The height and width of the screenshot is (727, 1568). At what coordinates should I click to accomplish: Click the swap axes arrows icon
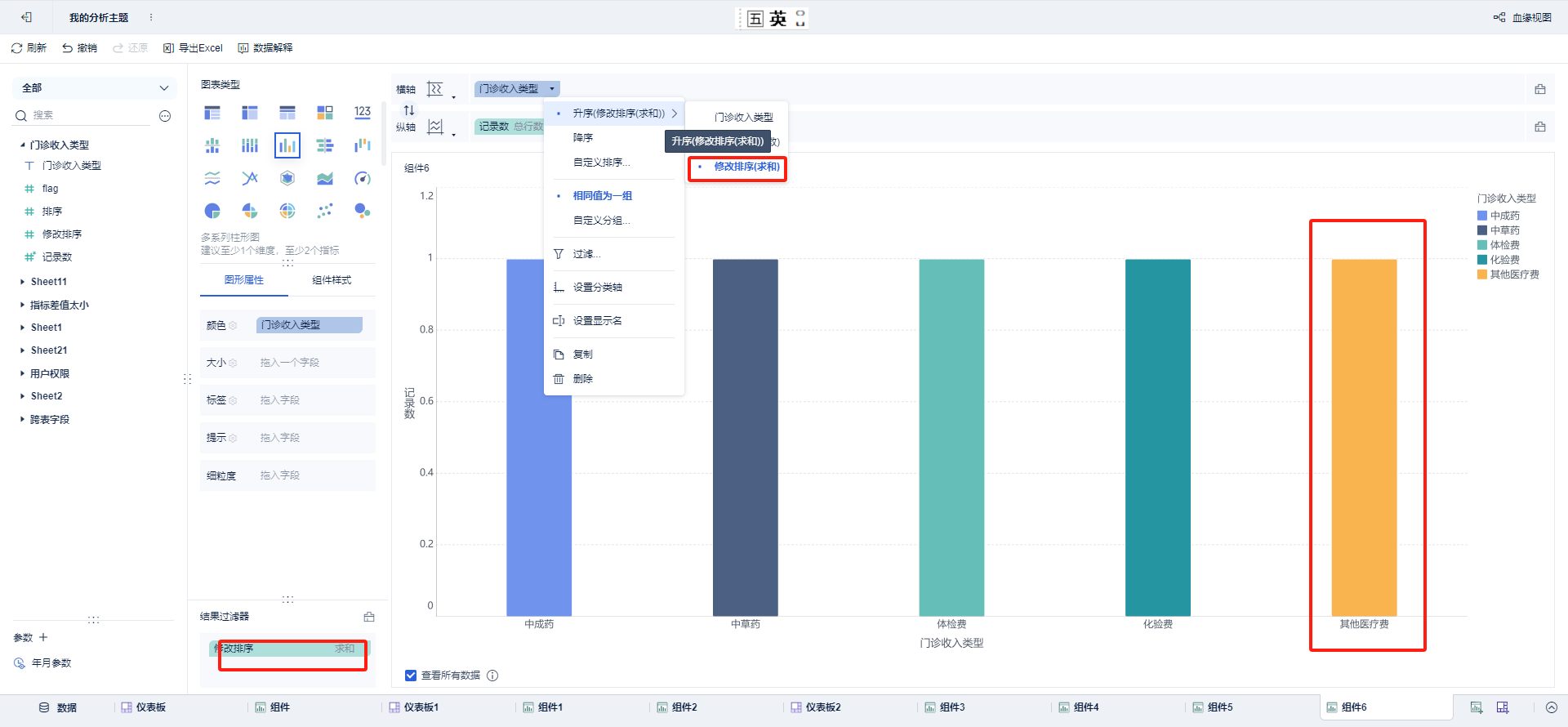(x=409, y=109)
